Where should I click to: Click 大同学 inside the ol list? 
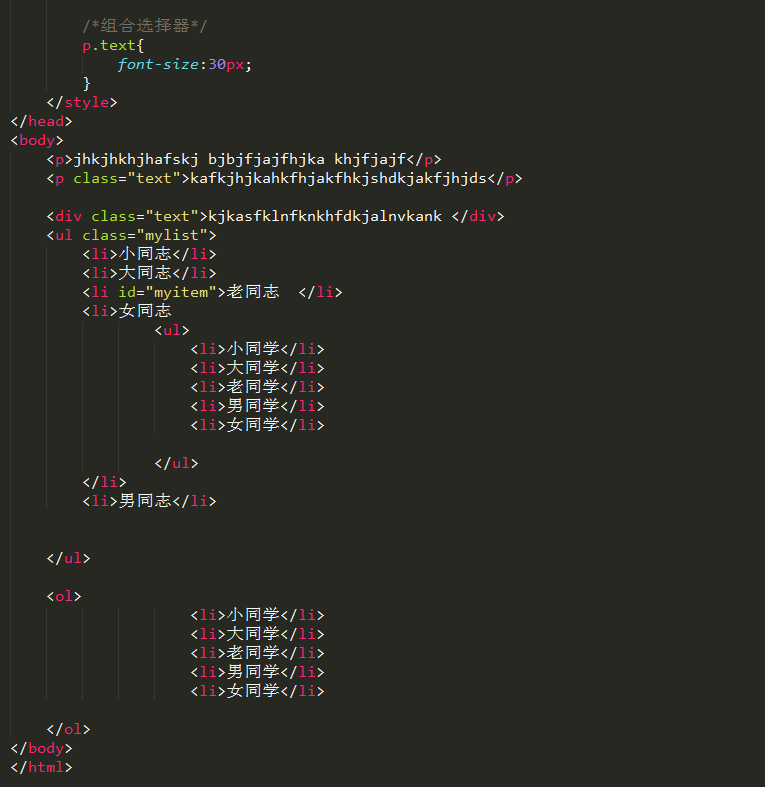(x=253, y=634)
